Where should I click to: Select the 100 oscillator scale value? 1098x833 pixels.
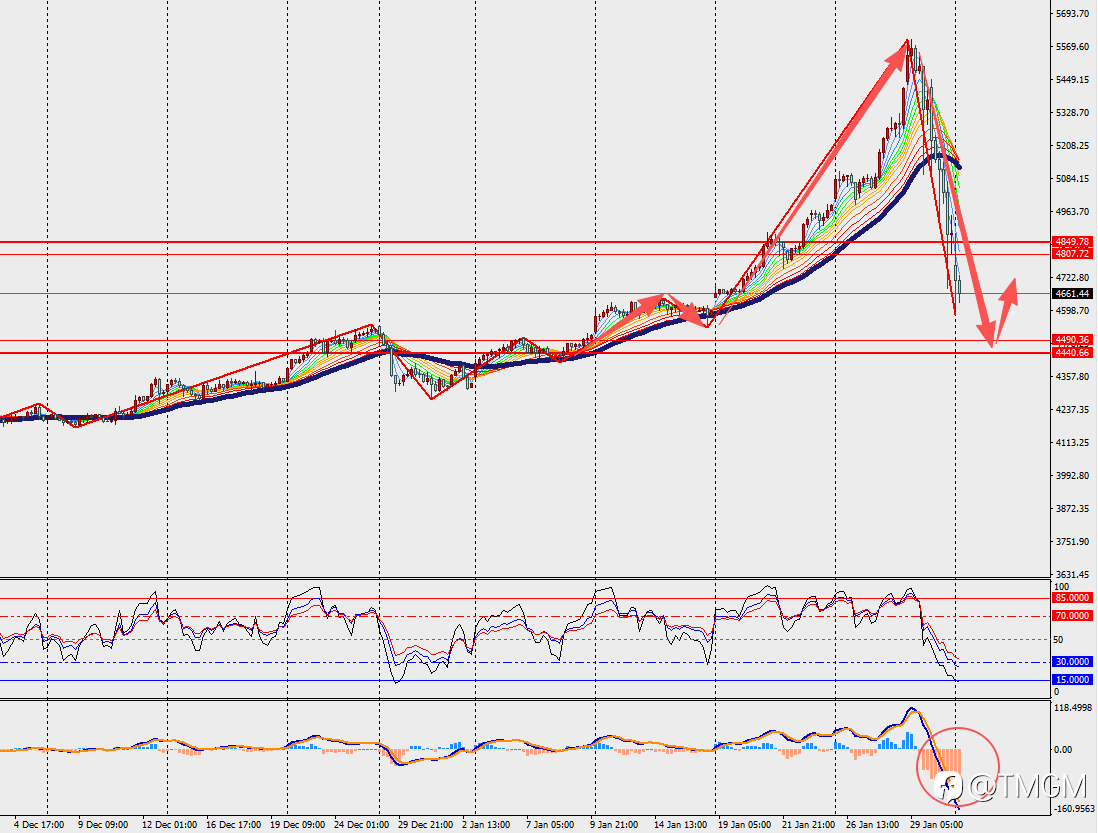(1062, 587)
